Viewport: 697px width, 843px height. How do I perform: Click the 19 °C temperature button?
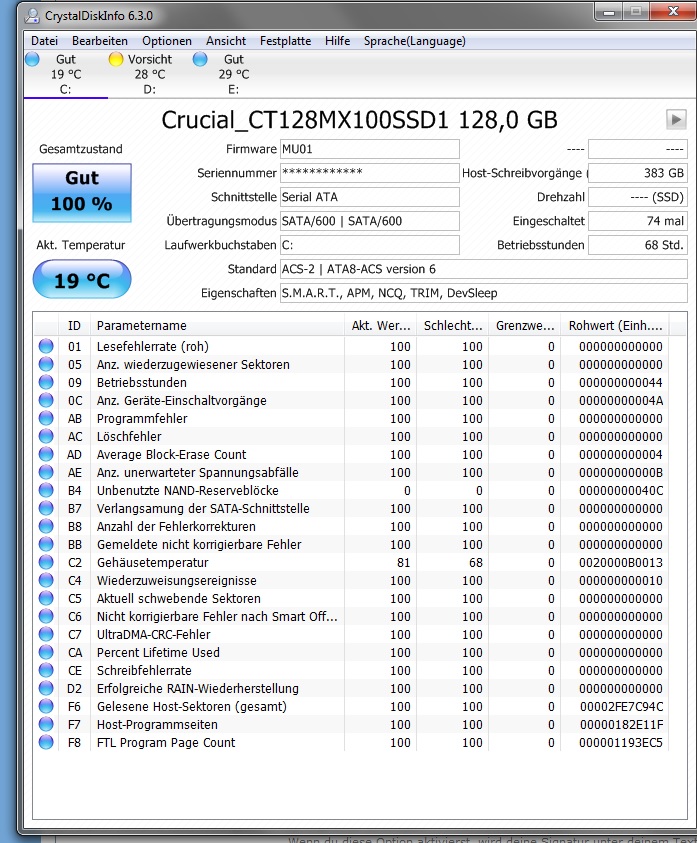[82, 280]
